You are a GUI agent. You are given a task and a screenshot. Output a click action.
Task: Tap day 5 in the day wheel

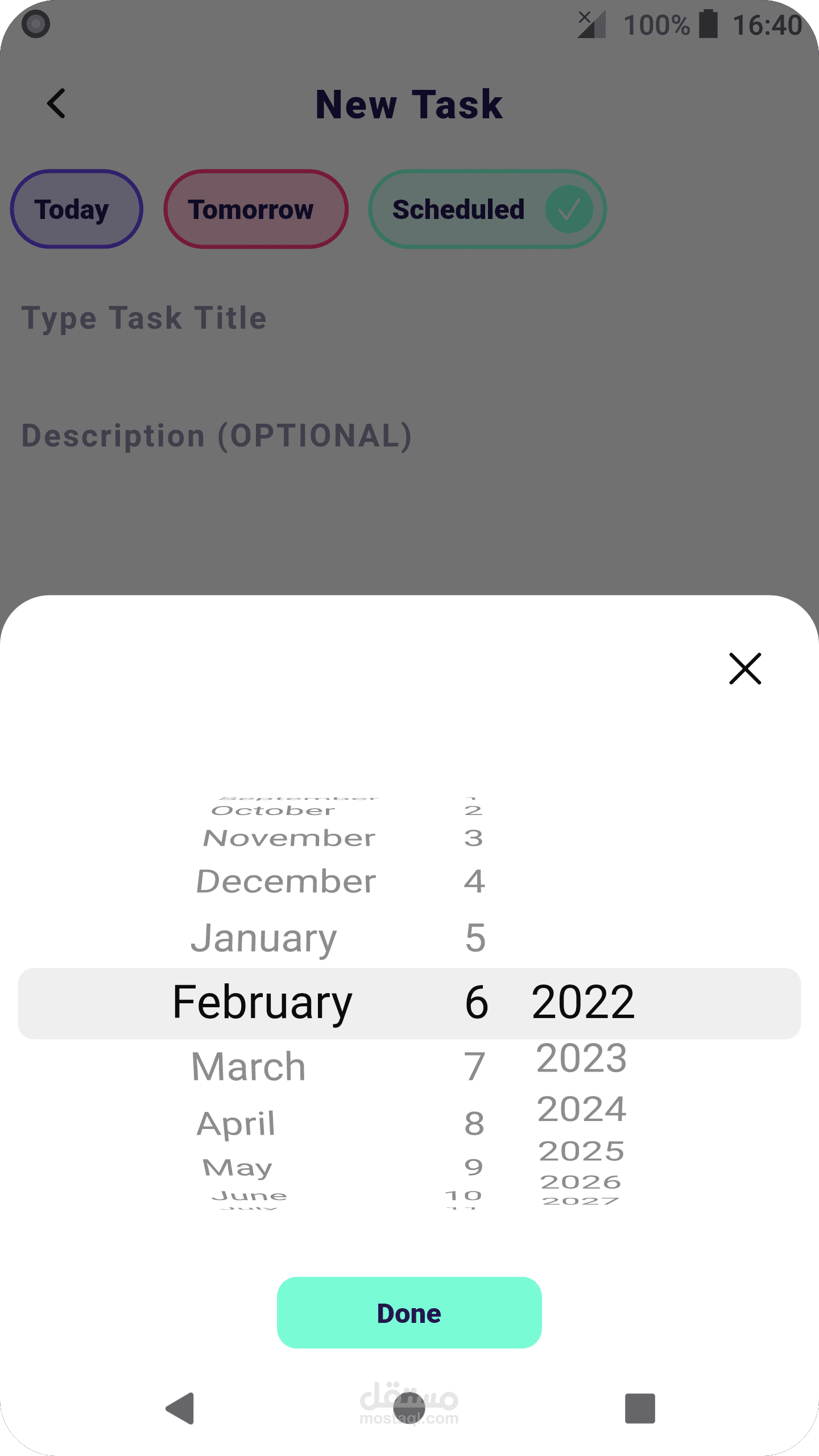coord(475,938)
